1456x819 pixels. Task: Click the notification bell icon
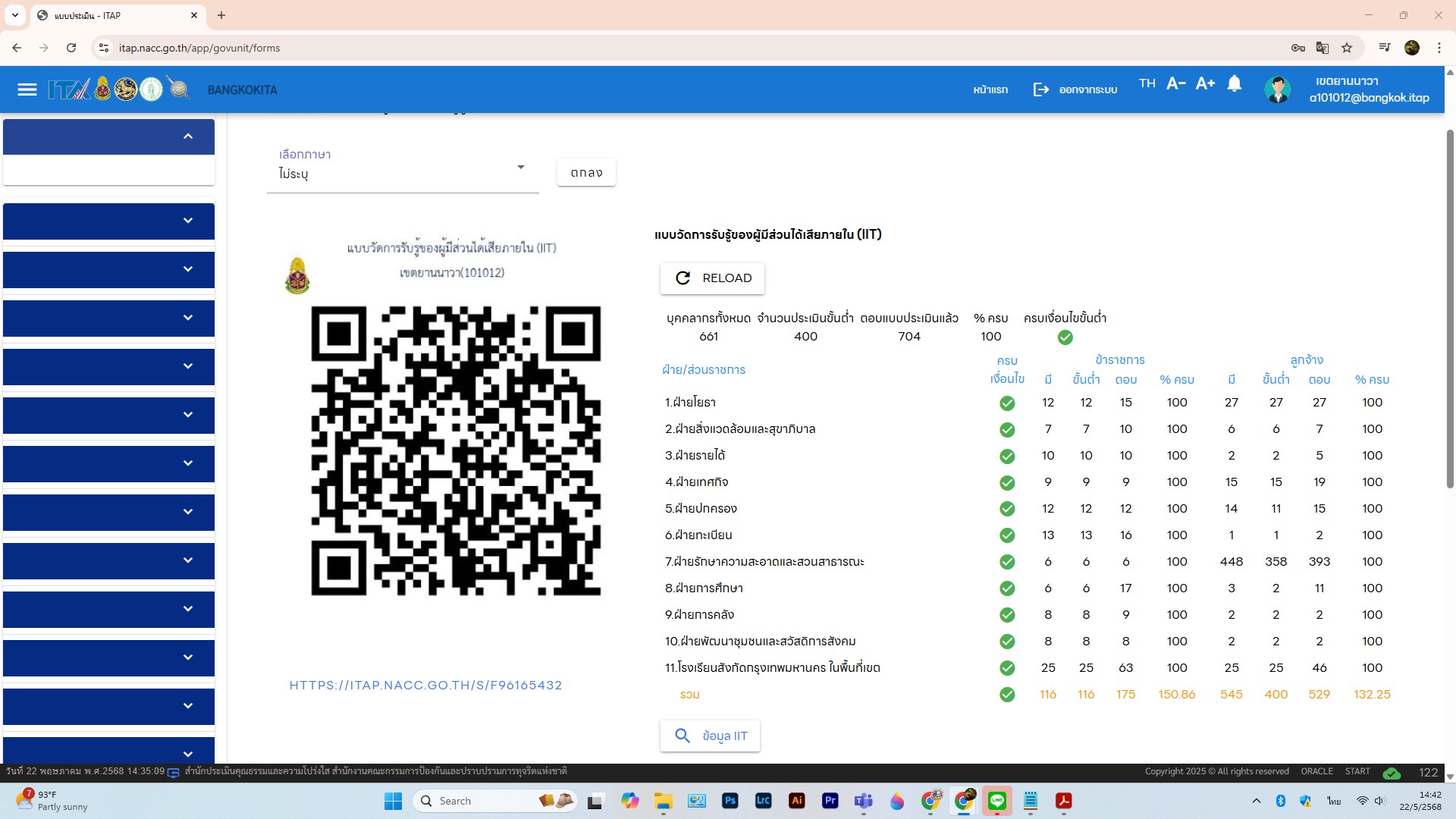(x=1235, y=83)
